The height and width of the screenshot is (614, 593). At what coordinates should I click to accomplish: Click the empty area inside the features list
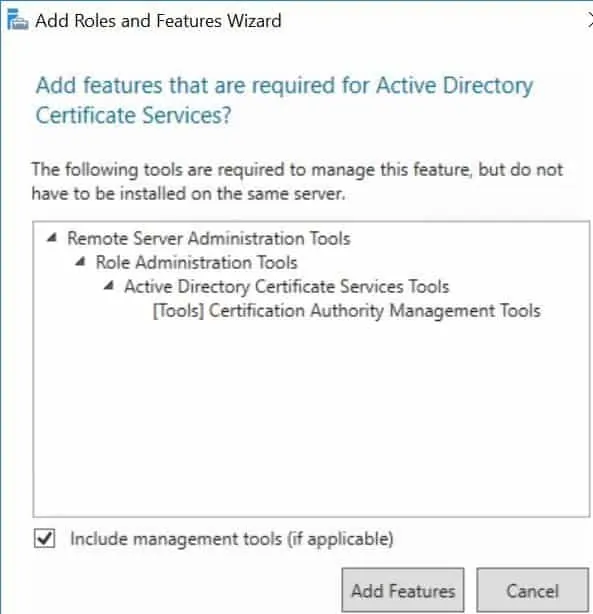click(311, 419)
